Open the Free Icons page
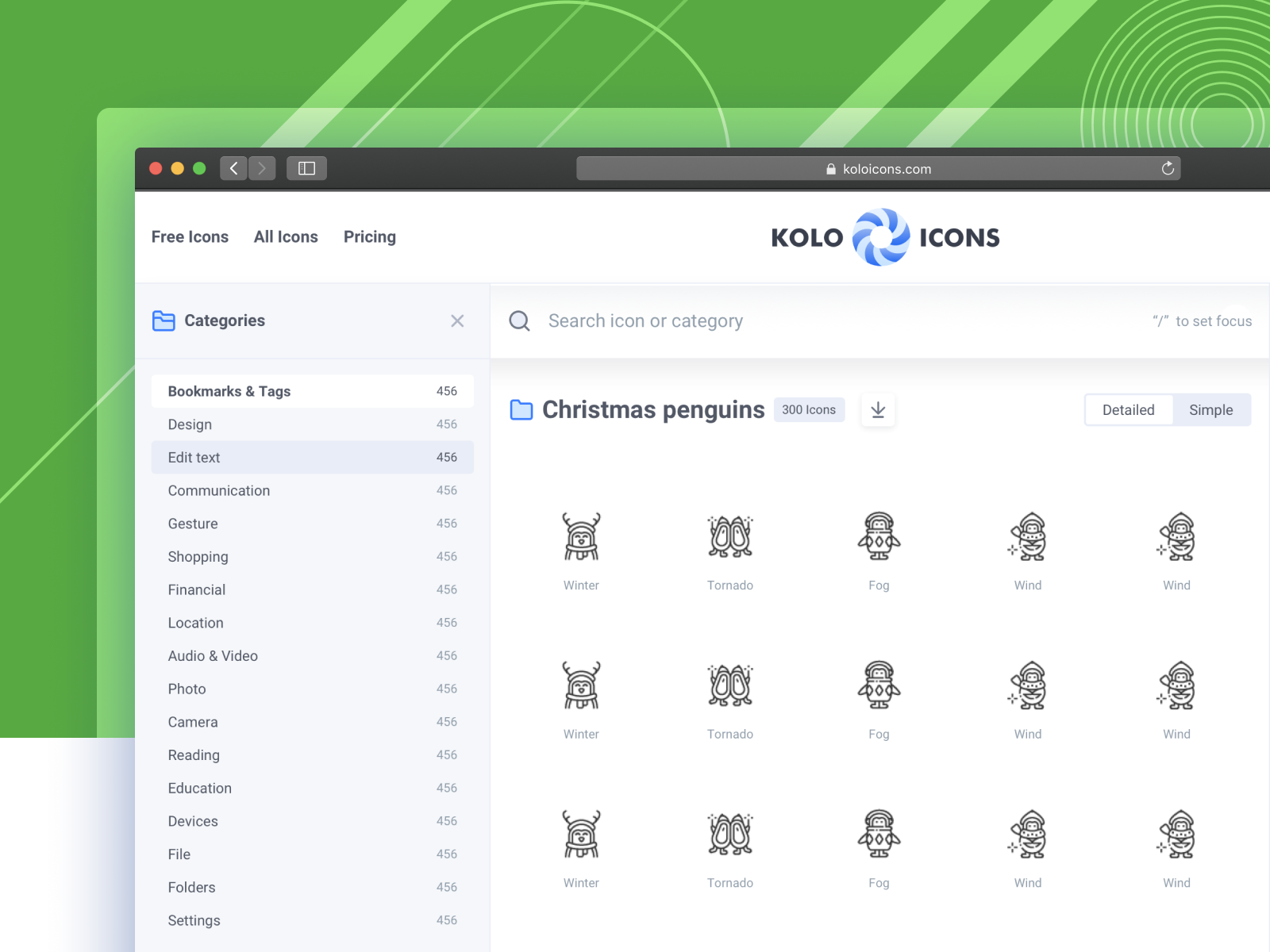This screenshot has height=952, width=1270. [190, 237]
